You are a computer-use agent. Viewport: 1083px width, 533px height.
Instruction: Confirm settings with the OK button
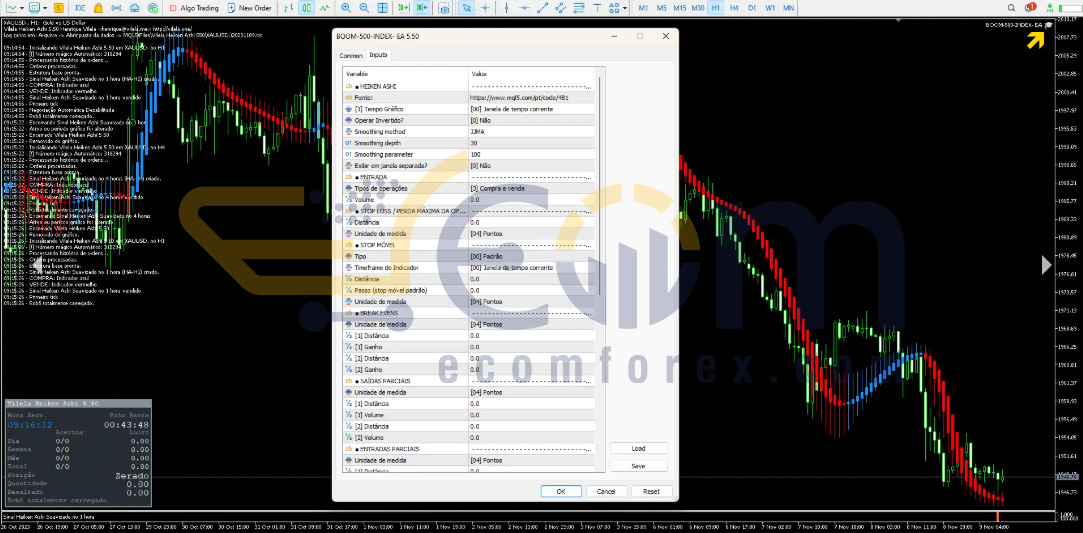561,492
